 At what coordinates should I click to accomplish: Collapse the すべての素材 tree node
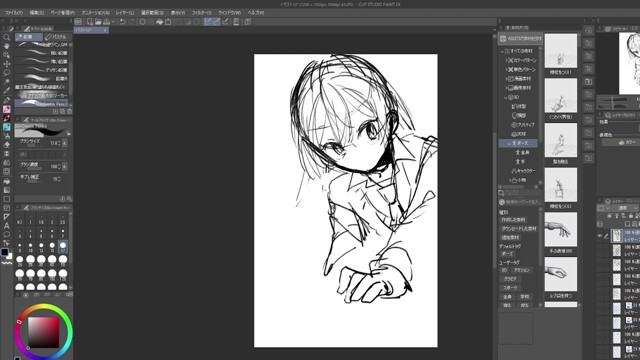click(x=502, y=51)
